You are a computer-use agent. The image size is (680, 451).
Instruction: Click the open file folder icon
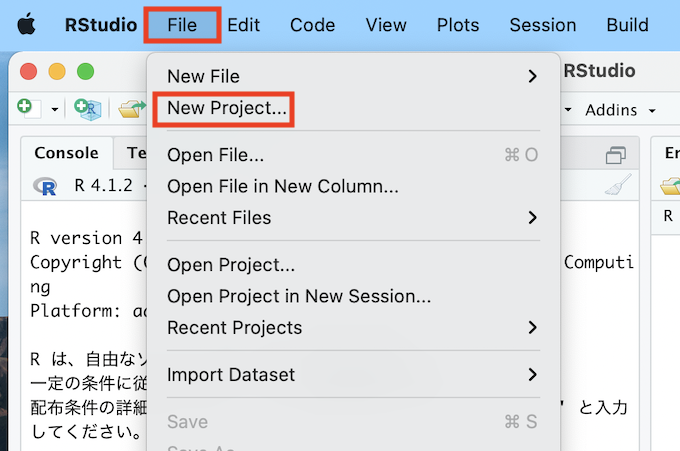[130, 109]
